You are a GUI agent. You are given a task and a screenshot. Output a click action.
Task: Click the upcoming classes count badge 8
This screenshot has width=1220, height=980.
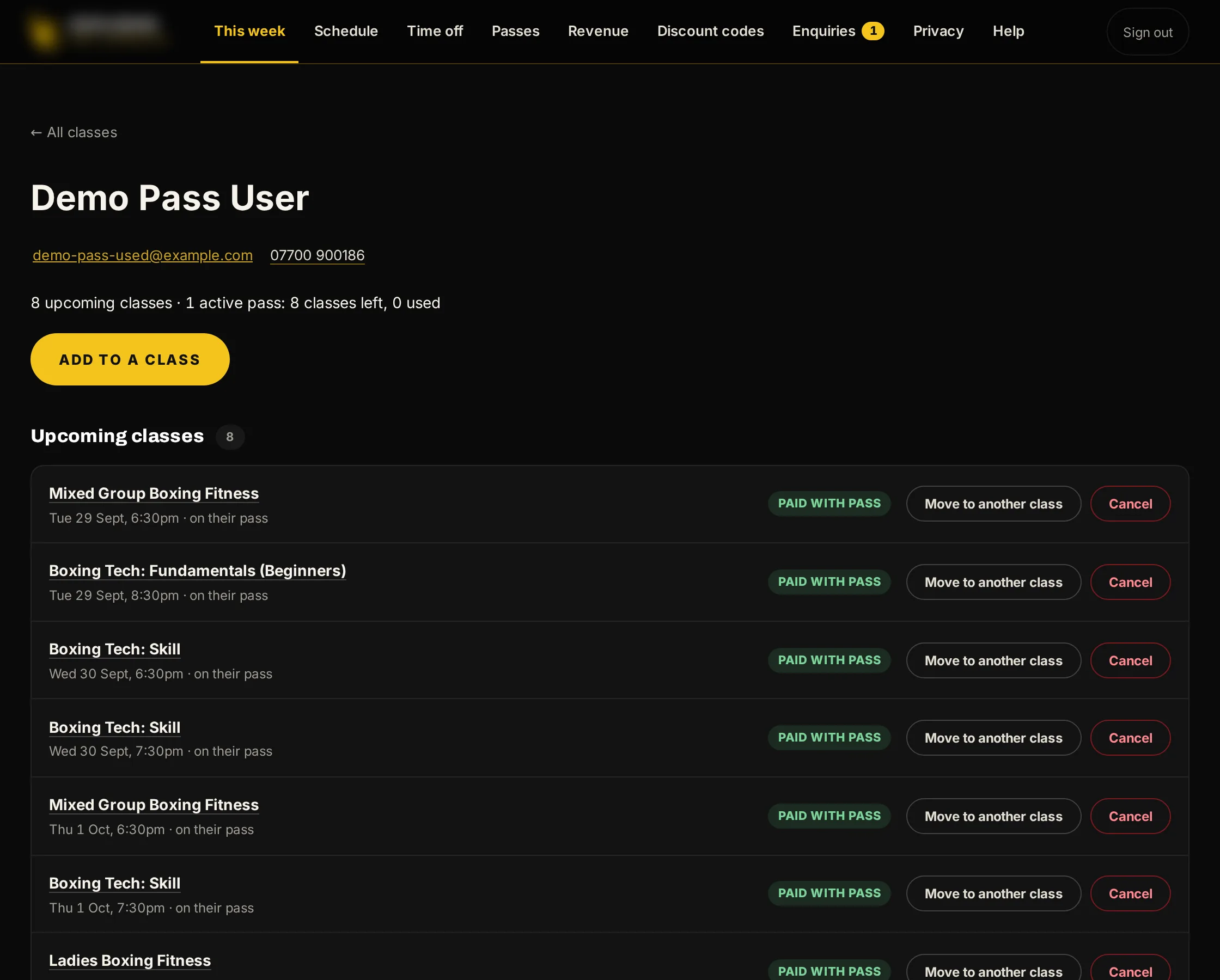click(230, 437)
